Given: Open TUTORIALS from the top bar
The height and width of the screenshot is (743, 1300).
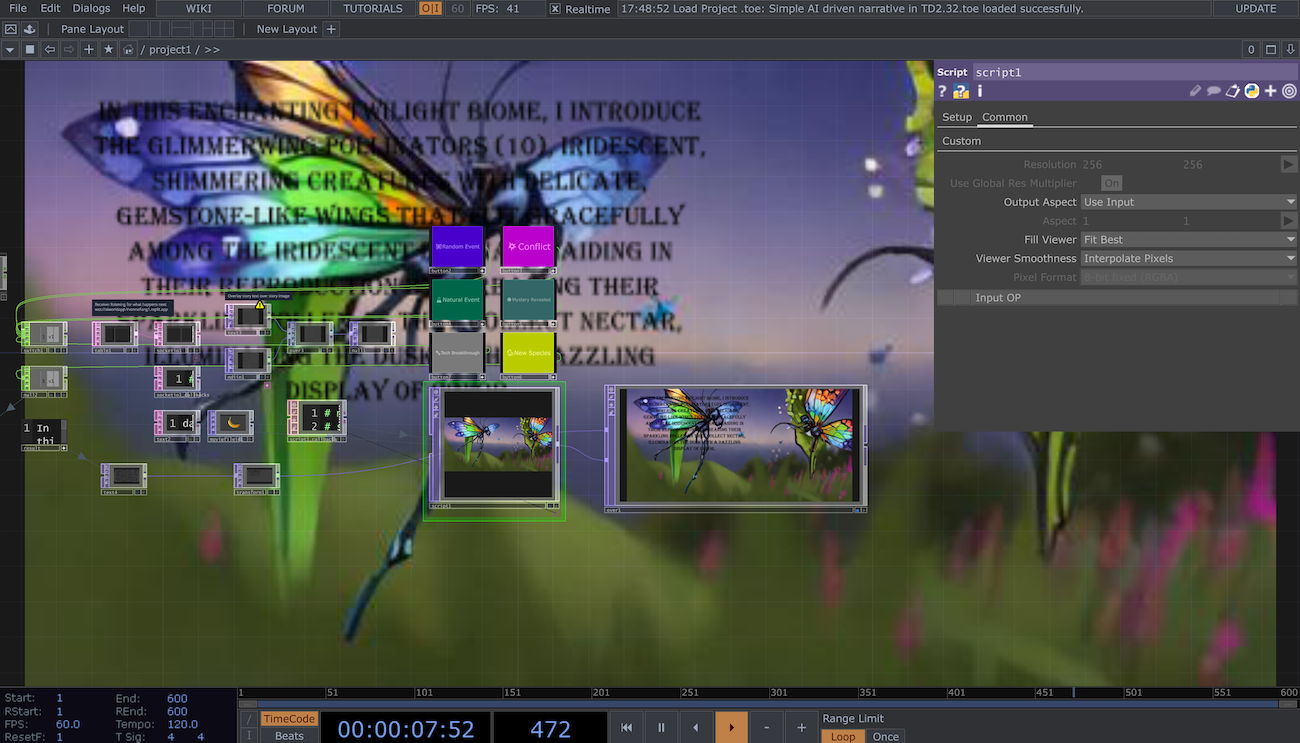Looking at the screenshot, I should click(372, 8).
